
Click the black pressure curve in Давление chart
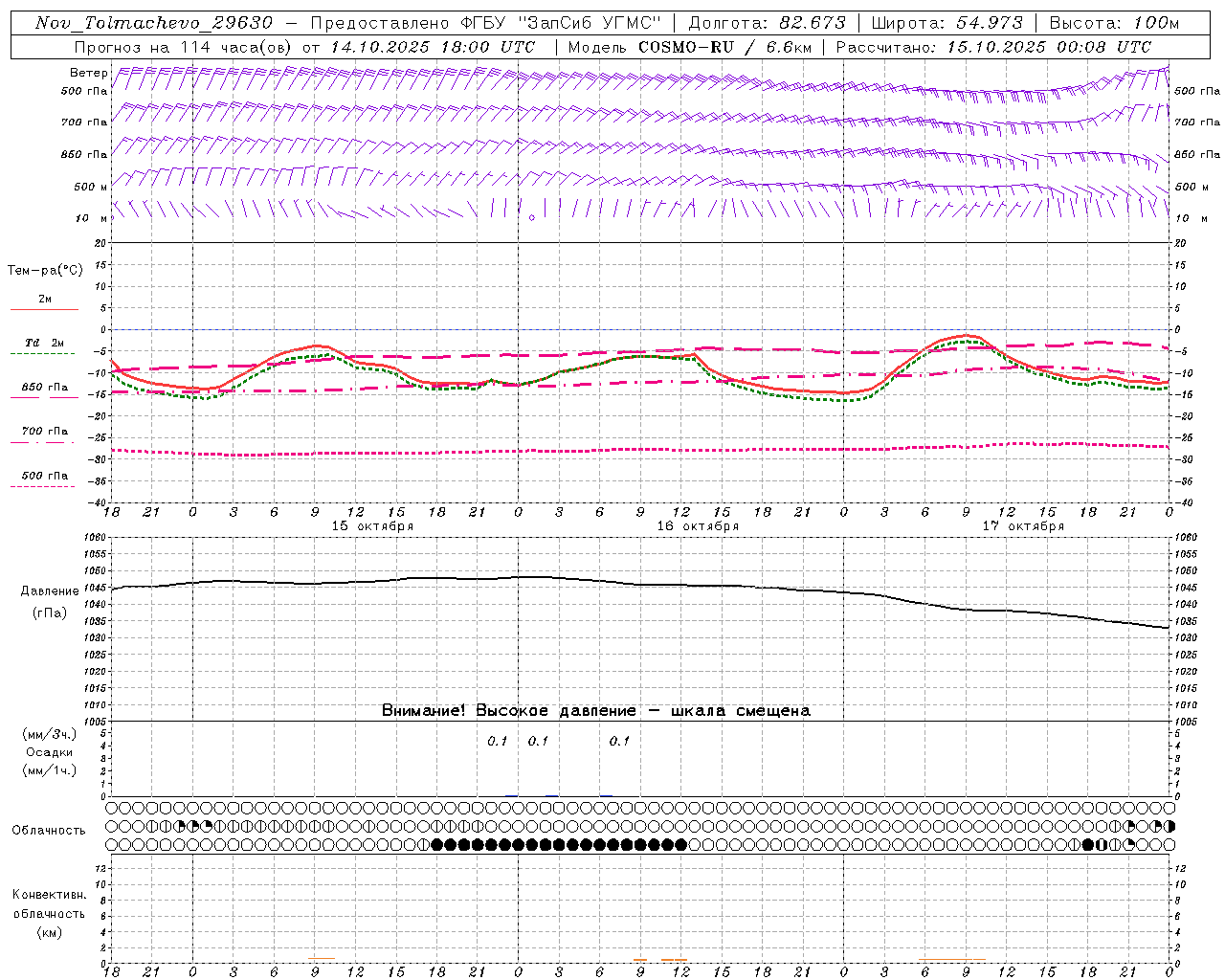tap(639, 585)
